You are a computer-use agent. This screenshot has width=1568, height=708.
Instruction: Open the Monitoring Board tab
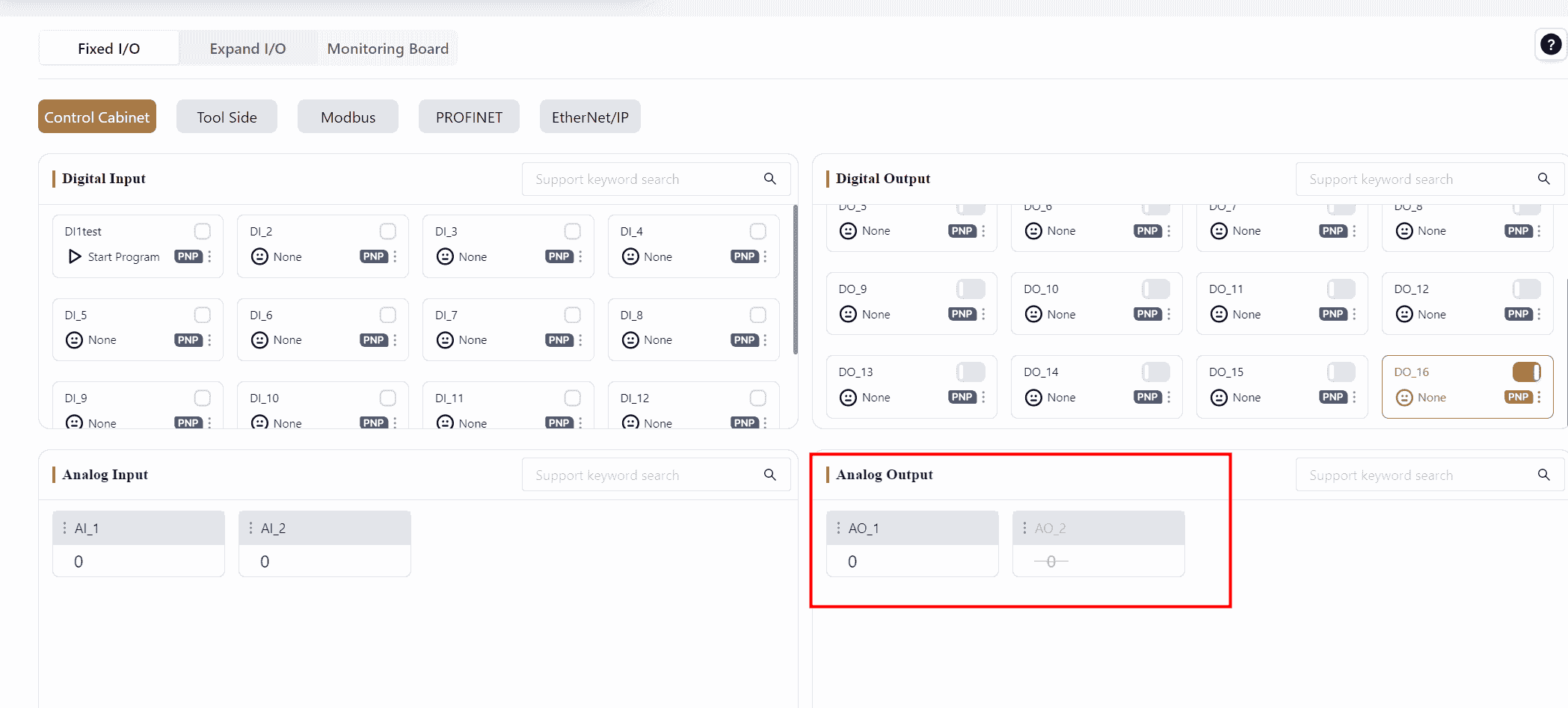[x=387, y=49]
